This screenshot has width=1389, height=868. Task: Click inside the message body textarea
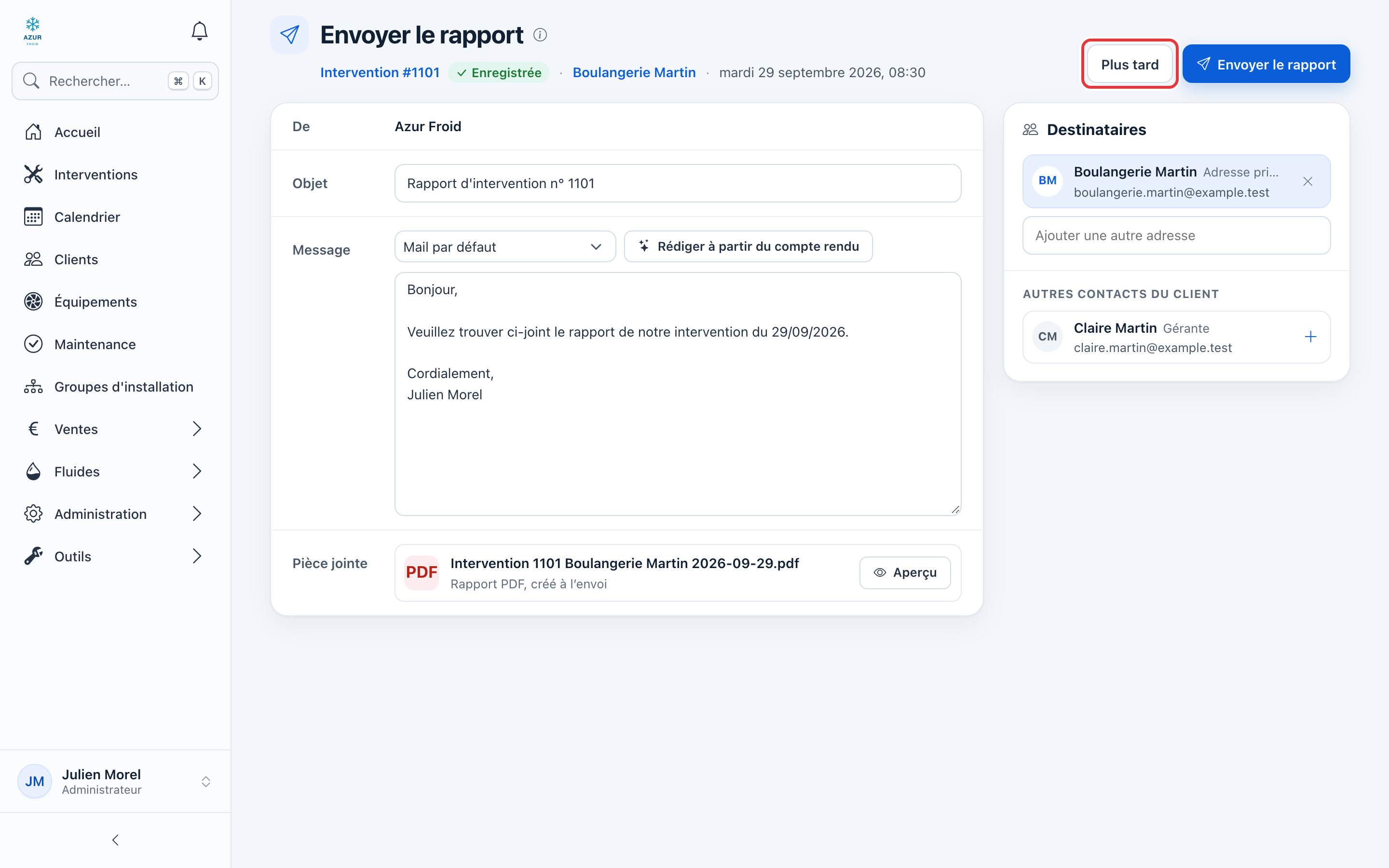678,394
